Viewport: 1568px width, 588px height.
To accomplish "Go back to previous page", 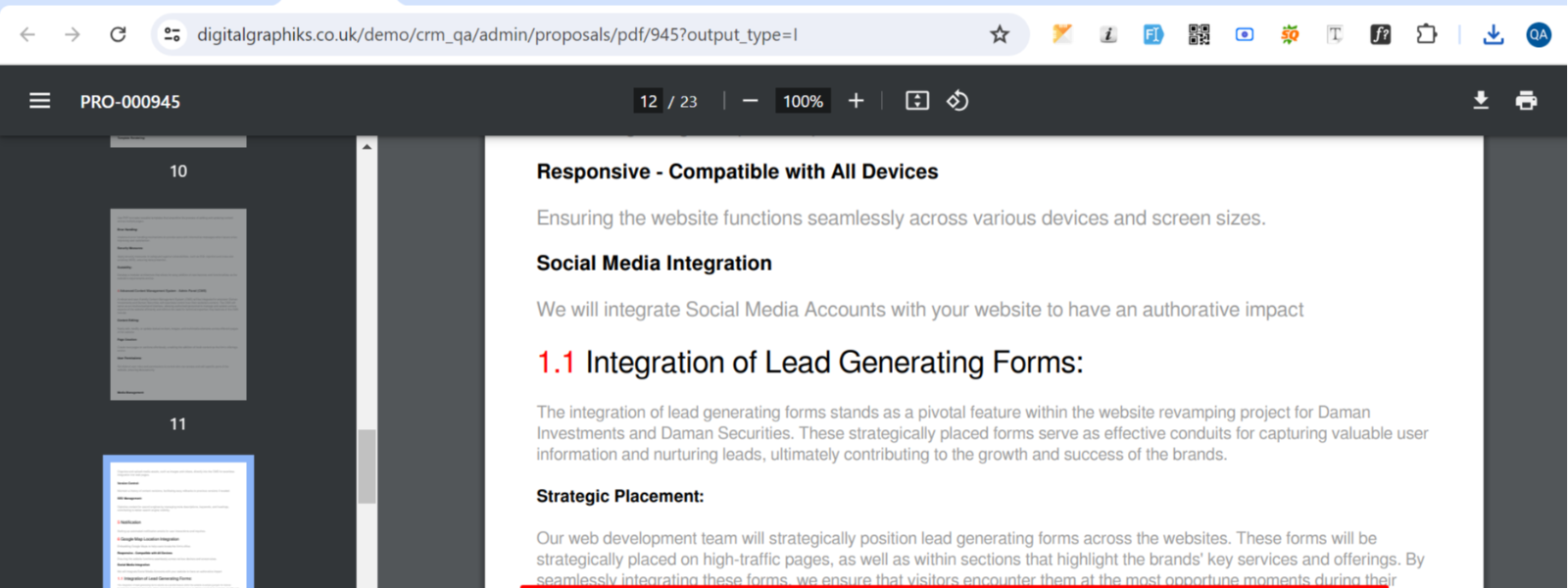I will (x=27, y=35).
